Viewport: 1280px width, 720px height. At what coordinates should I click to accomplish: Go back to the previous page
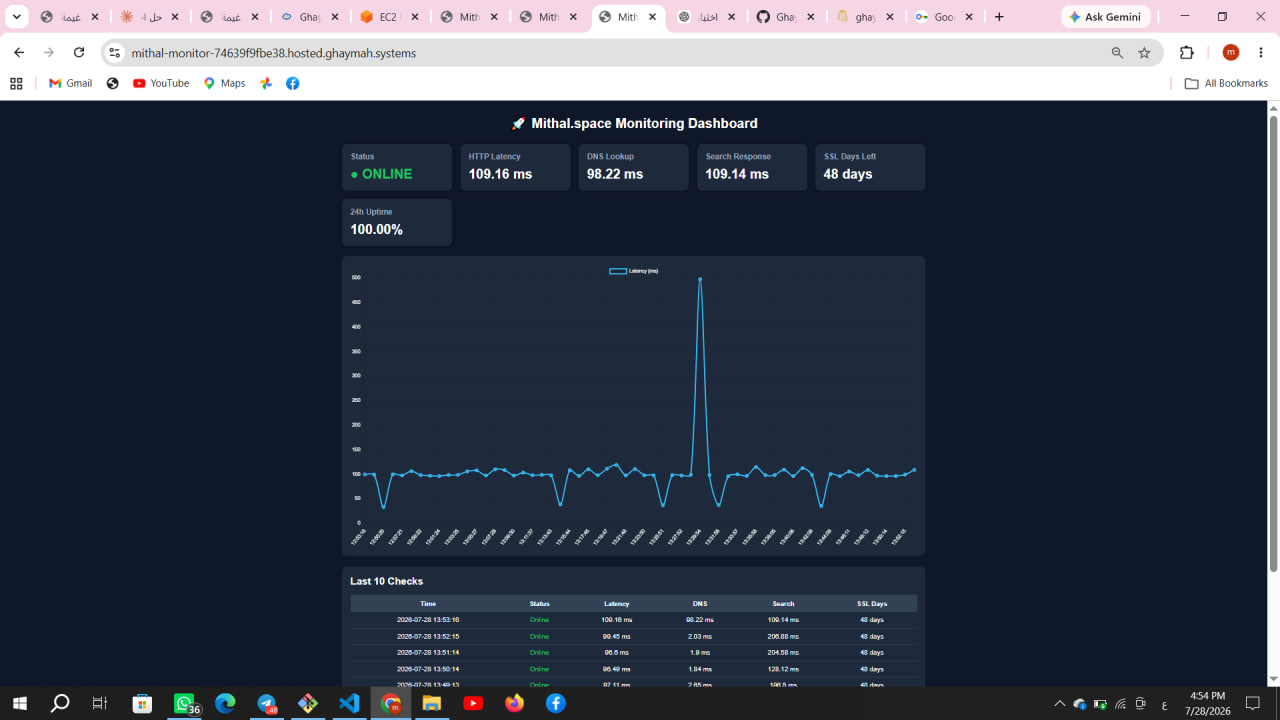point(19,53)
